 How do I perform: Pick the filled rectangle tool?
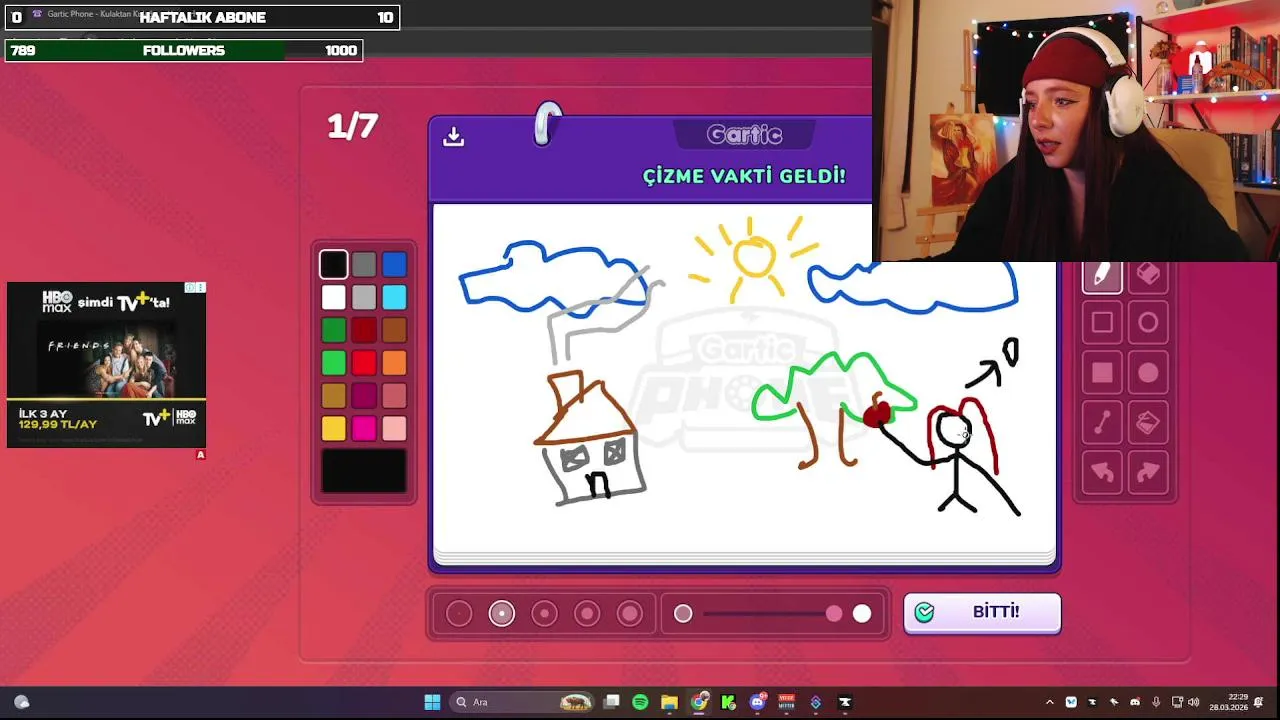pyautogui.click(x=1102, y=373)
